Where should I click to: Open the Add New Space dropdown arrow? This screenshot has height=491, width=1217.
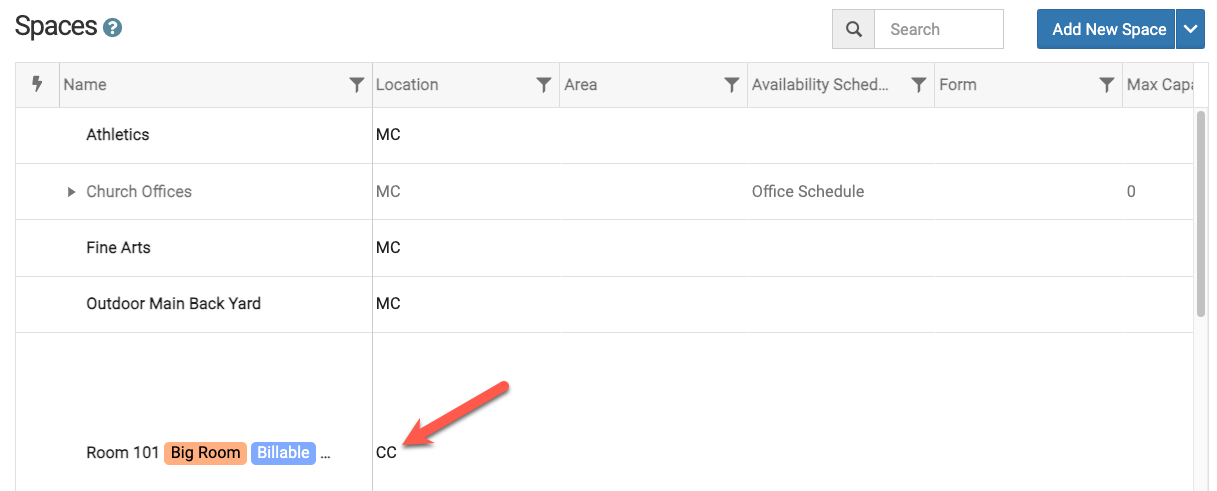coord(1189,29)
